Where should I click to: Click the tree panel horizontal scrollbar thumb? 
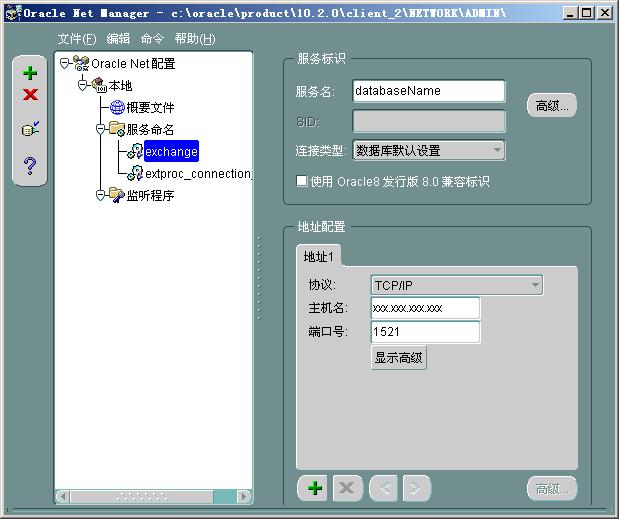point(142,496)
